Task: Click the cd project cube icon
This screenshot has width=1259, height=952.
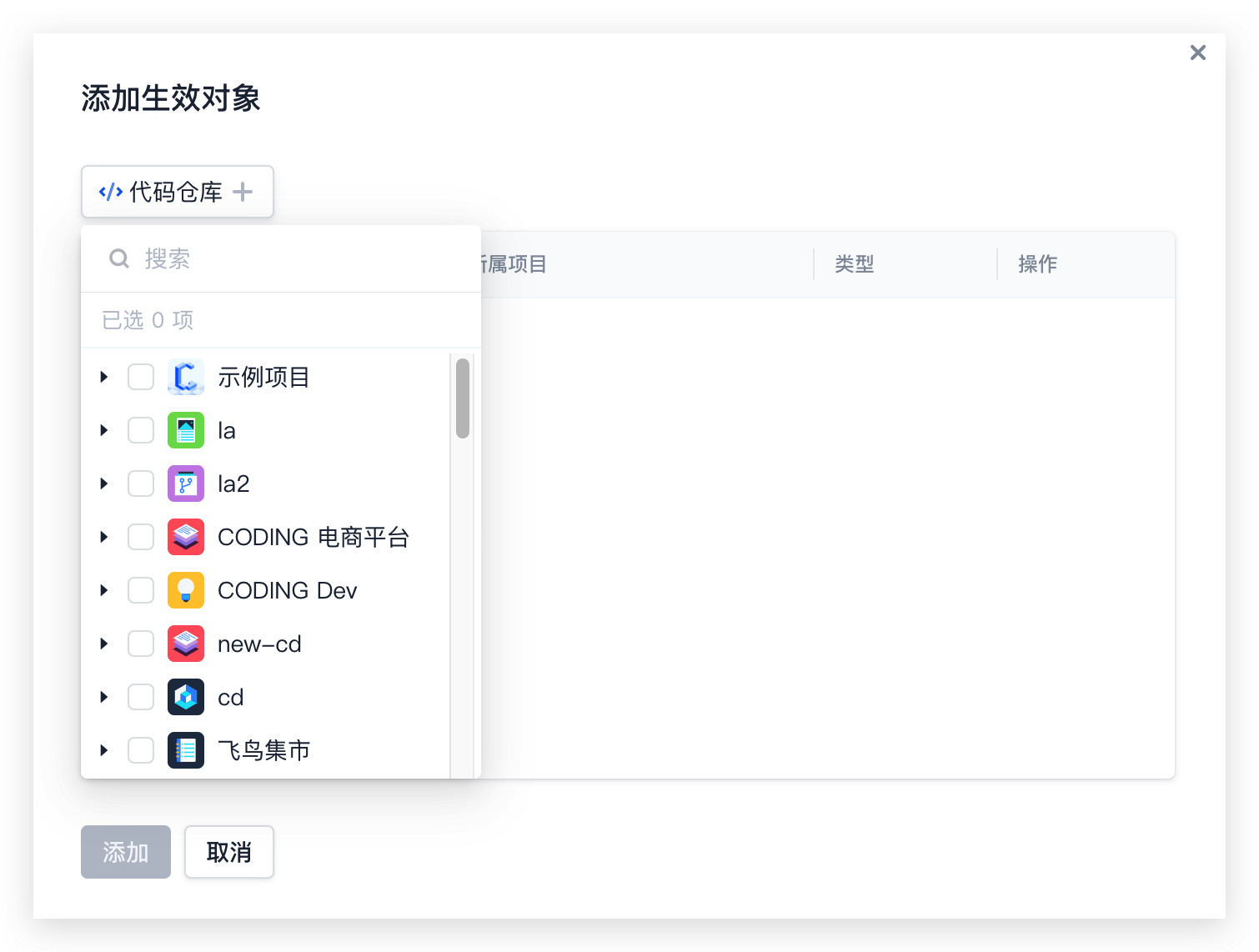Action: pos(185,697)
